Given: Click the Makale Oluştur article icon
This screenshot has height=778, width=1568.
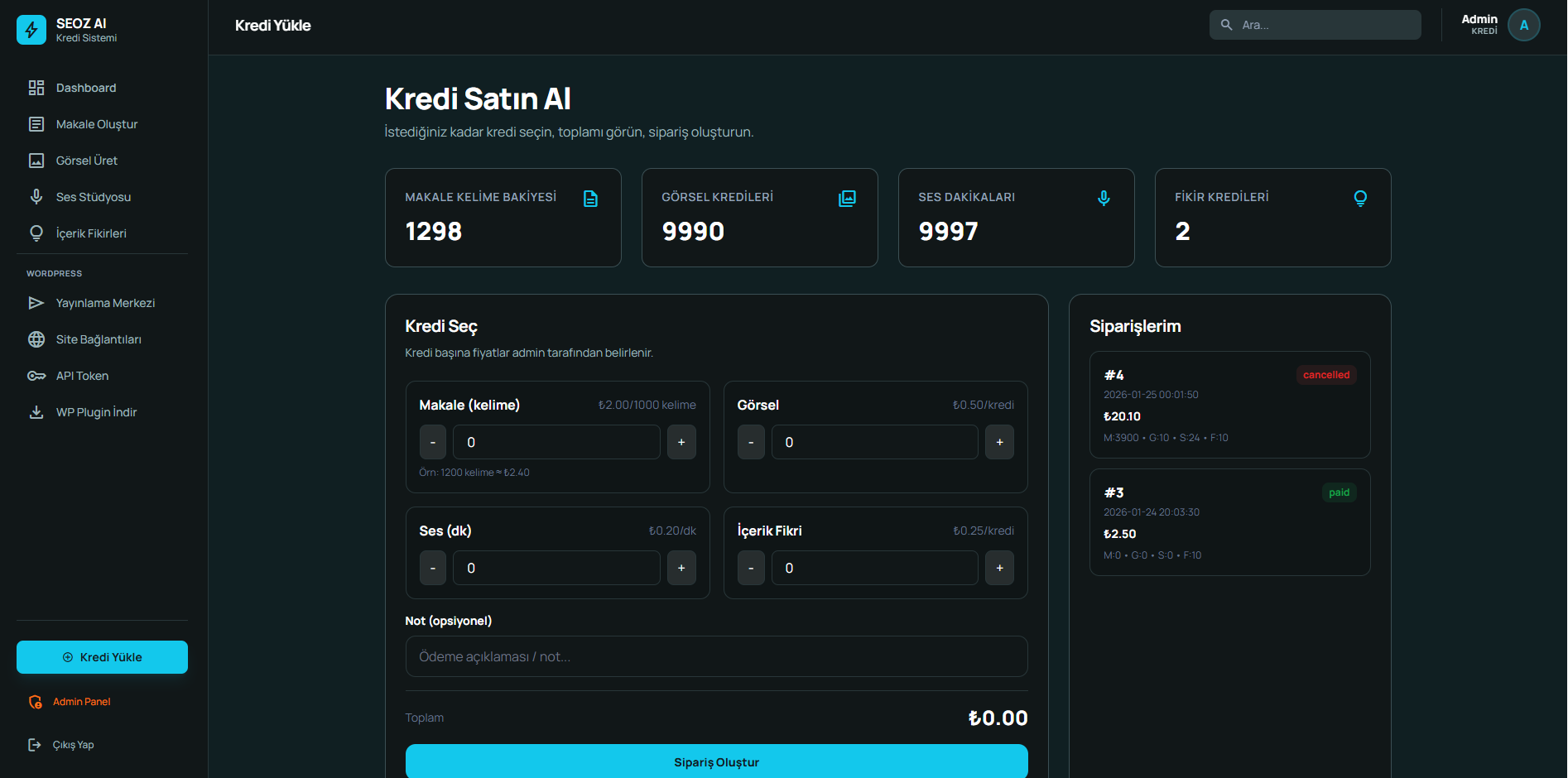Looking at the screenshot, I should pos(36,124).
